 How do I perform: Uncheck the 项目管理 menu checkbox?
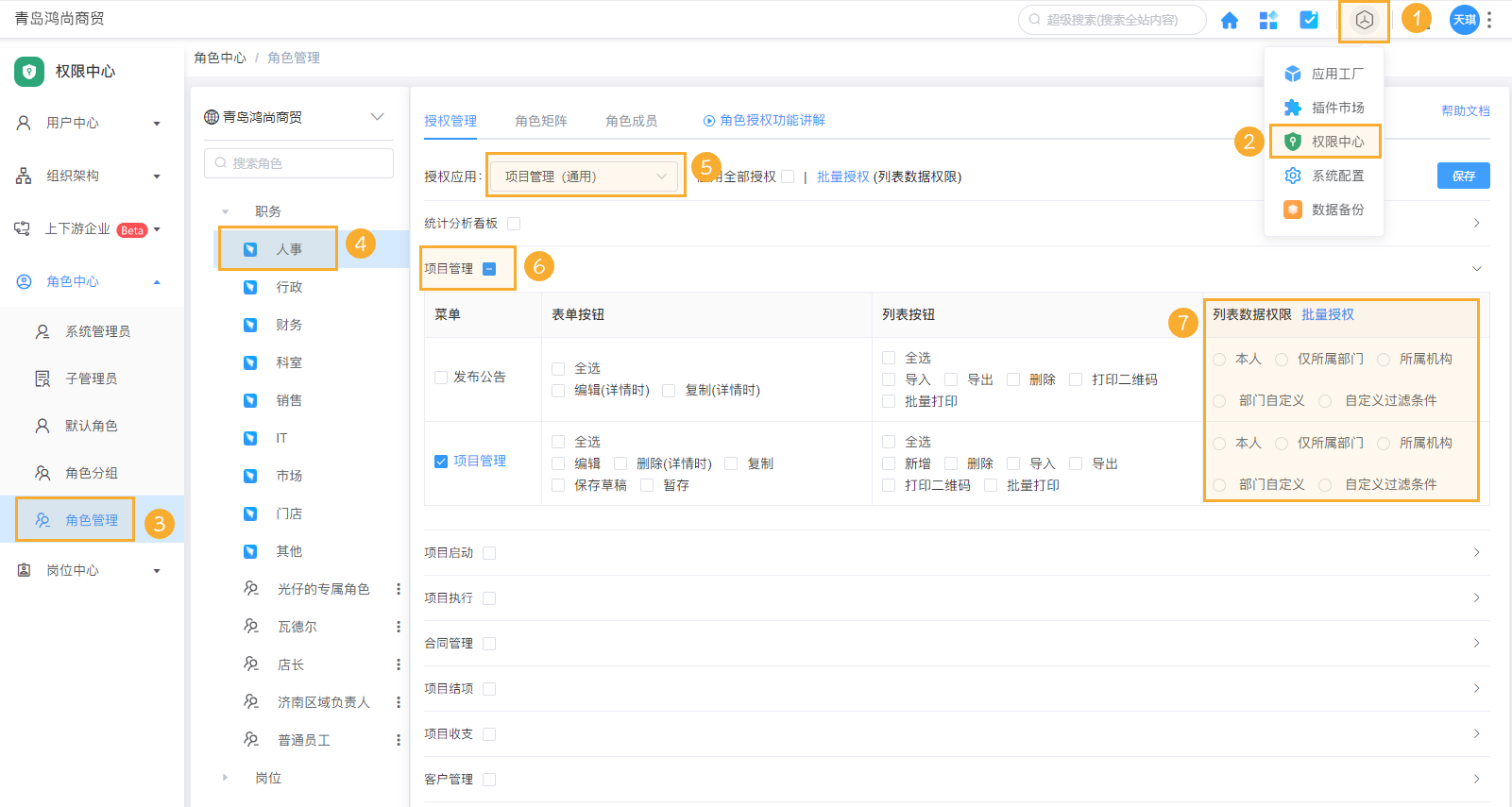point(441,462)
